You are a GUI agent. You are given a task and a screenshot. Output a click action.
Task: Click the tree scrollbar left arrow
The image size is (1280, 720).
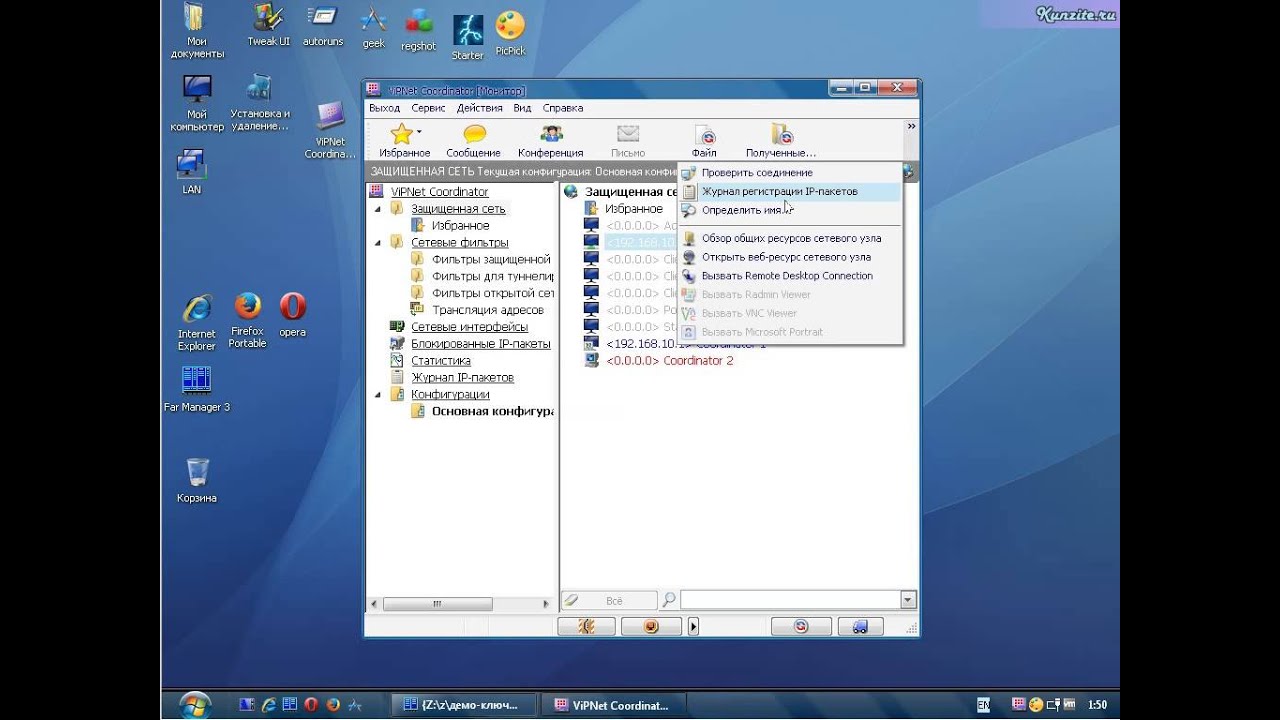coord(375,604)
